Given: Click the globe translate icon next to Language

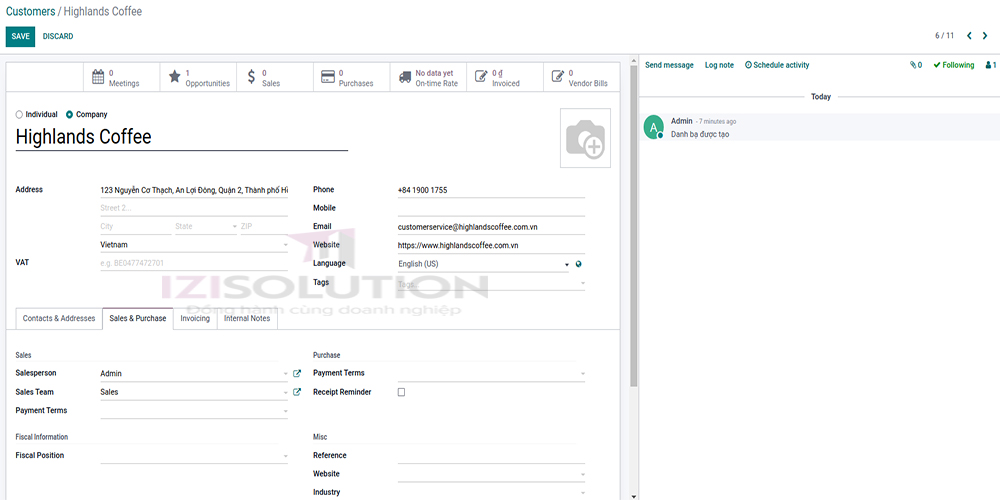Looking at the screenshot, I should point(578,264).
